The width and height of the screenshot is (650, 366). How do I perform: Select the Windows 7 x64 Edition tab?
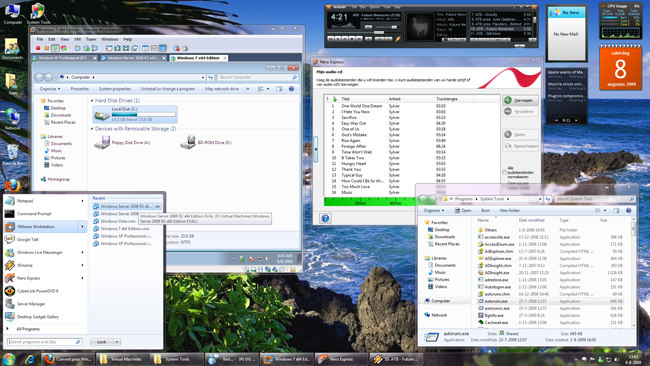[198, 58]
